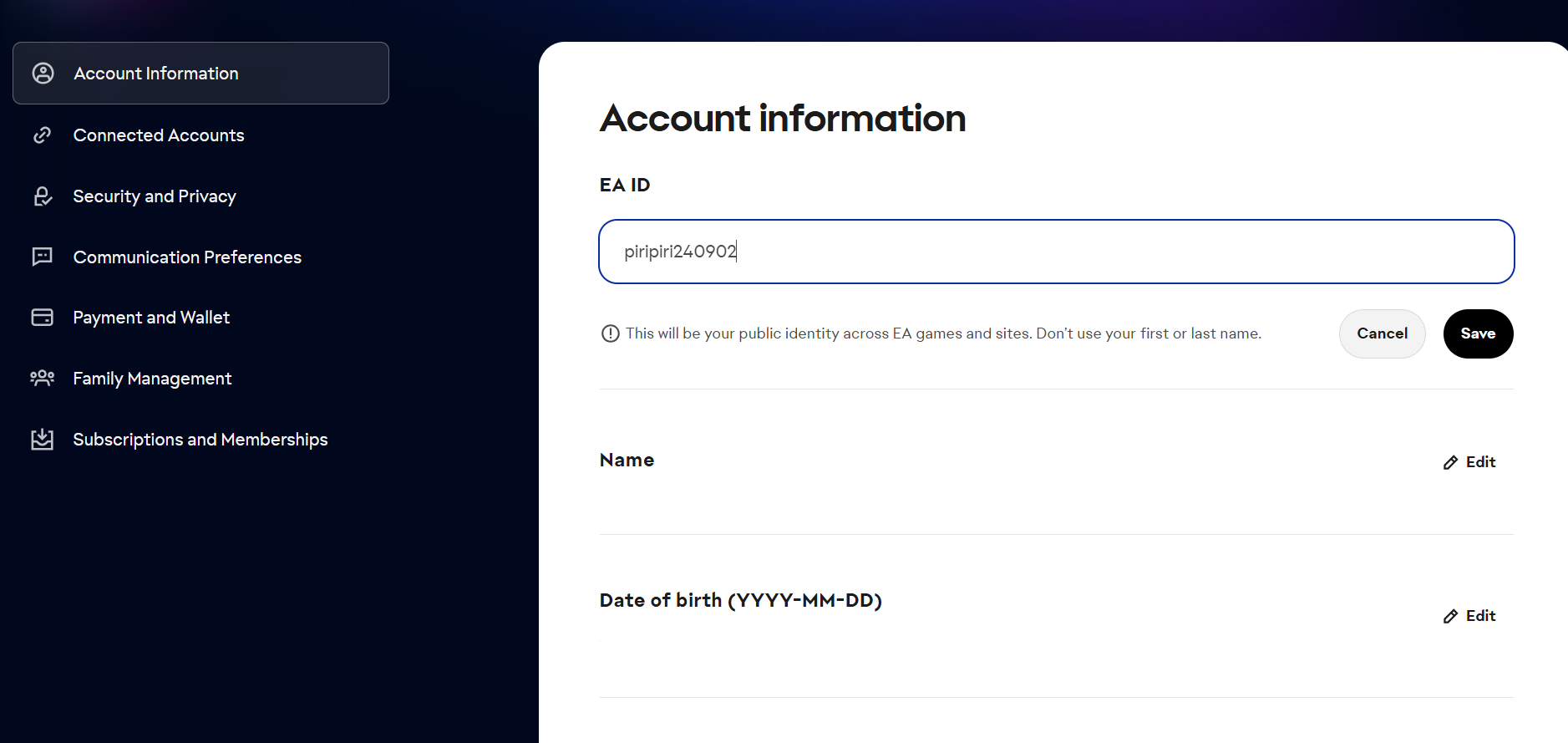Open Family Management section
Screen dimensions: 1568x743
tap(152, 379)
